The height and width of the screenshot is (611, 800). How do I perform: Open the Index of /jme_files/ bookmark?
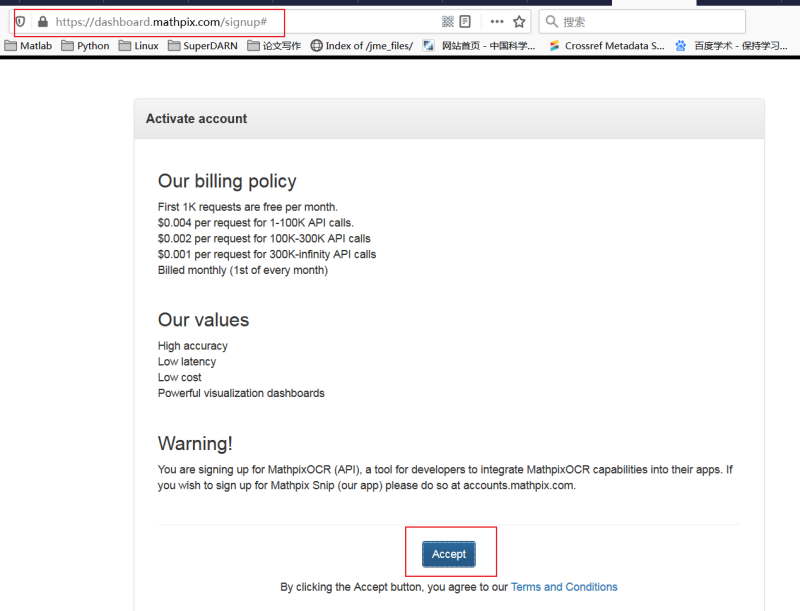pos(362,46)
